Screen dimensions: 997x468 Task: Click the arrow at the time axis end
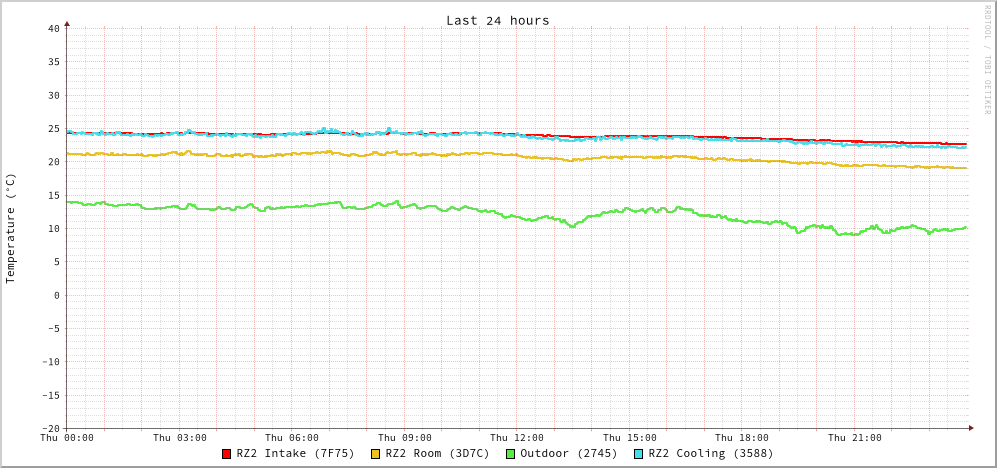coord(970,428)
